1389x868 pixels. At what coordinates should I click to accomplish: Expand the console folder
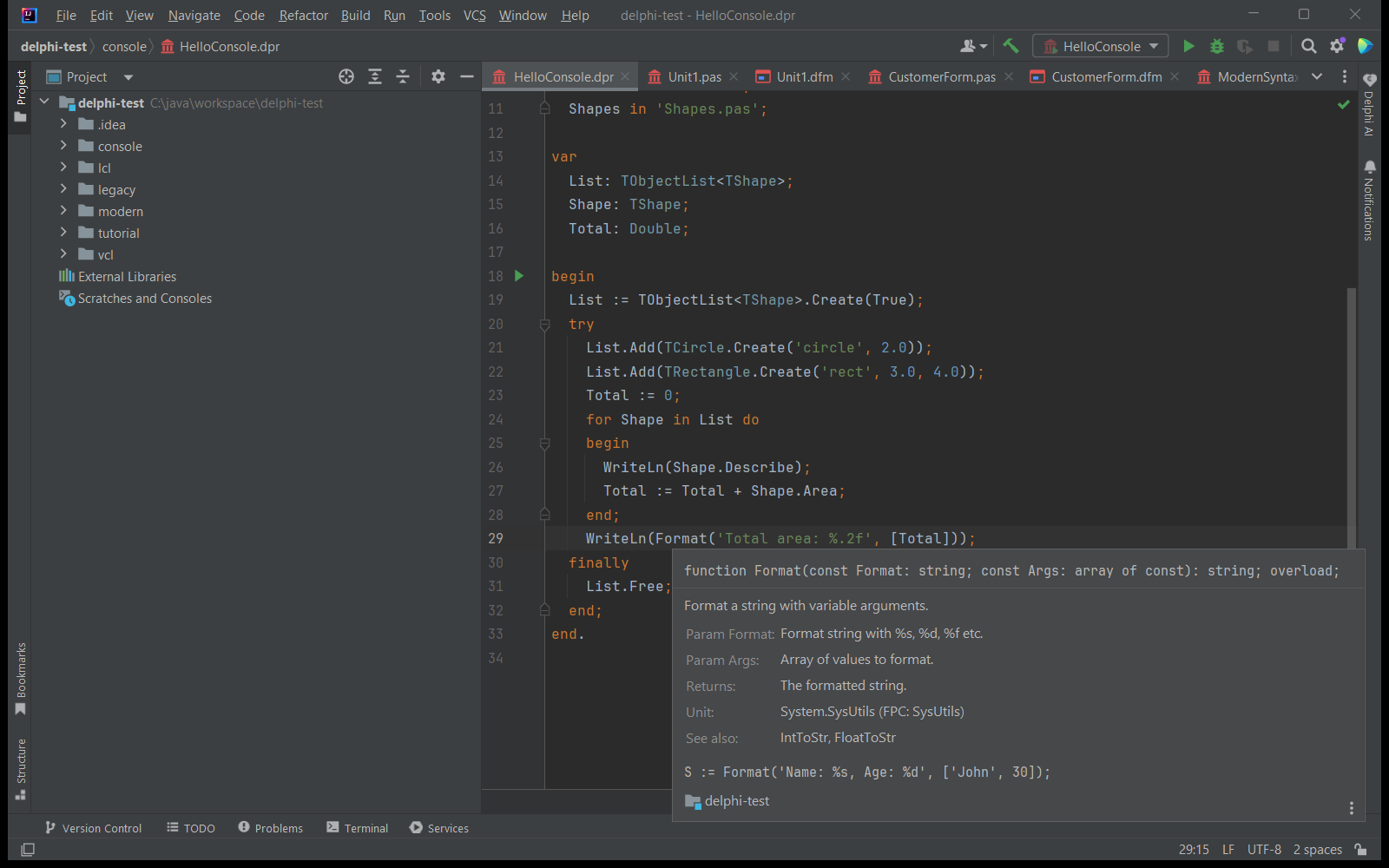(x=63, y=146)
